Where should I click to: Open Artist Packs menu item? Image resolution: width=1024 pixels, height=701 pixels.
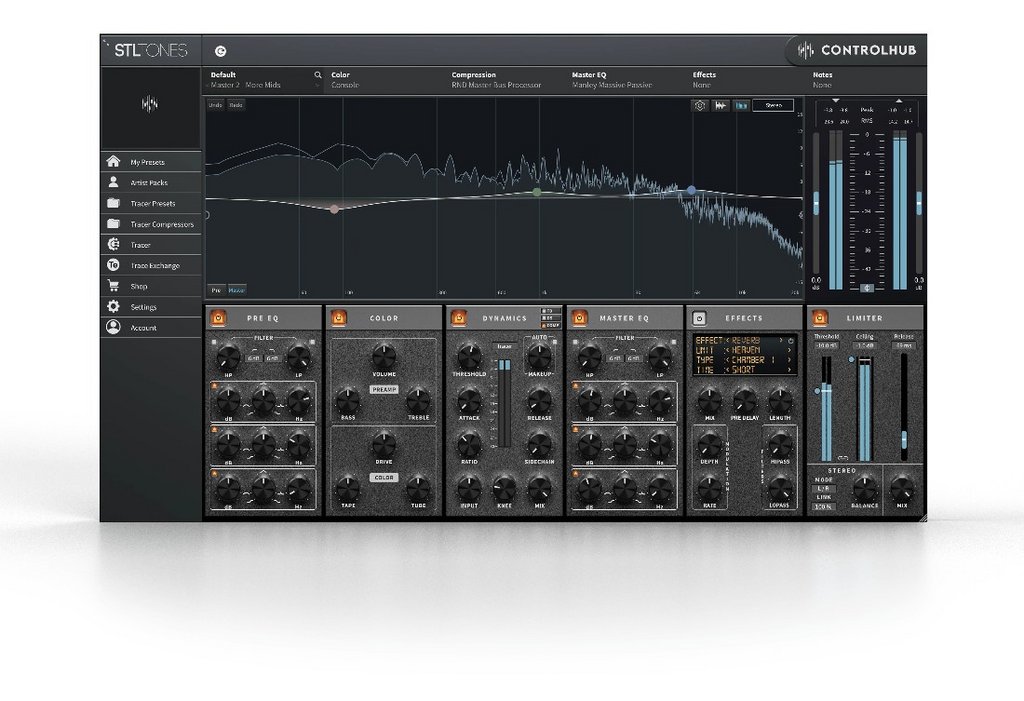pyautogui.click(x=151, y=182)
